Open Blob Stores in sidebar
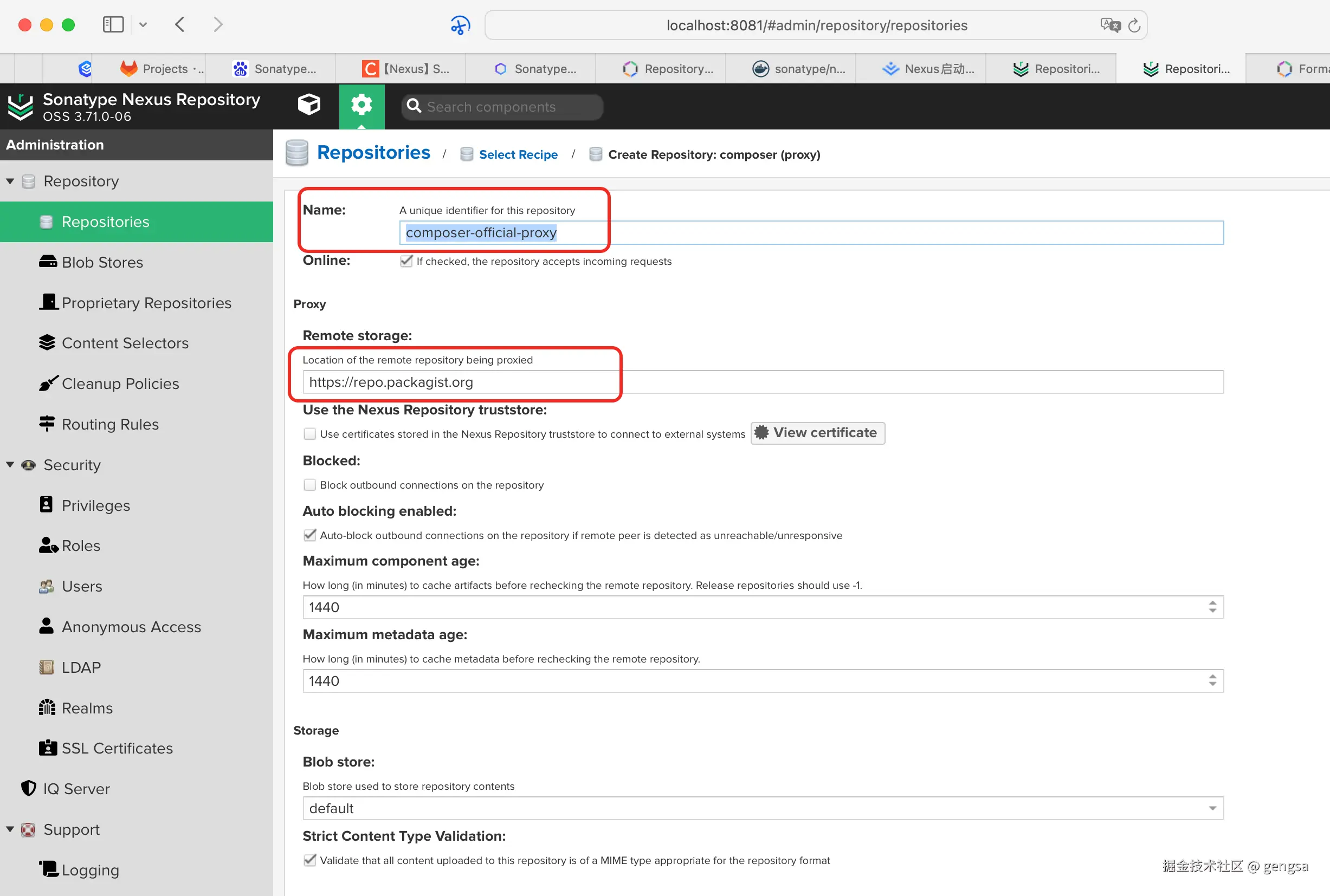This screenshot has height=896, width=1330. tap(102, 262)
